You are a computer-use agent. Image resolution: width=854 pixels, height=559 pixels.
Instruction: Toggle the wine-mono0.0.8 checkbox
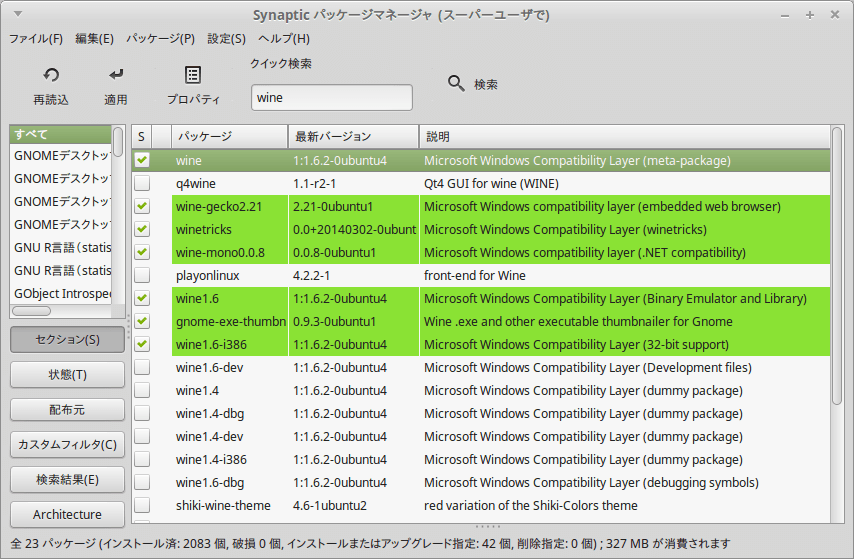click(x=142, y=252)
